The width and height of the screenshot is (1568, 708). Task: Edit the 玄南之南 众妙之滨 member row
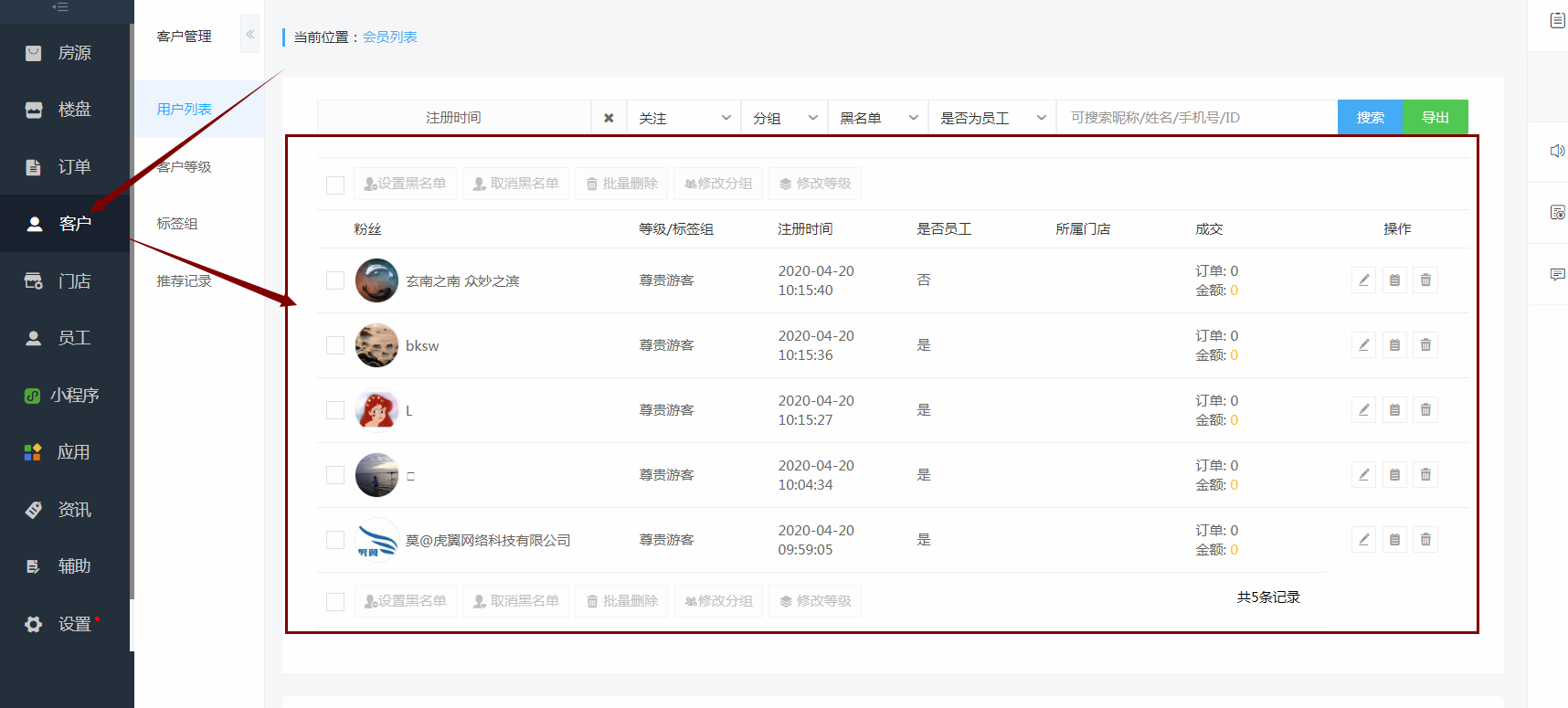tap(1363, 280)
